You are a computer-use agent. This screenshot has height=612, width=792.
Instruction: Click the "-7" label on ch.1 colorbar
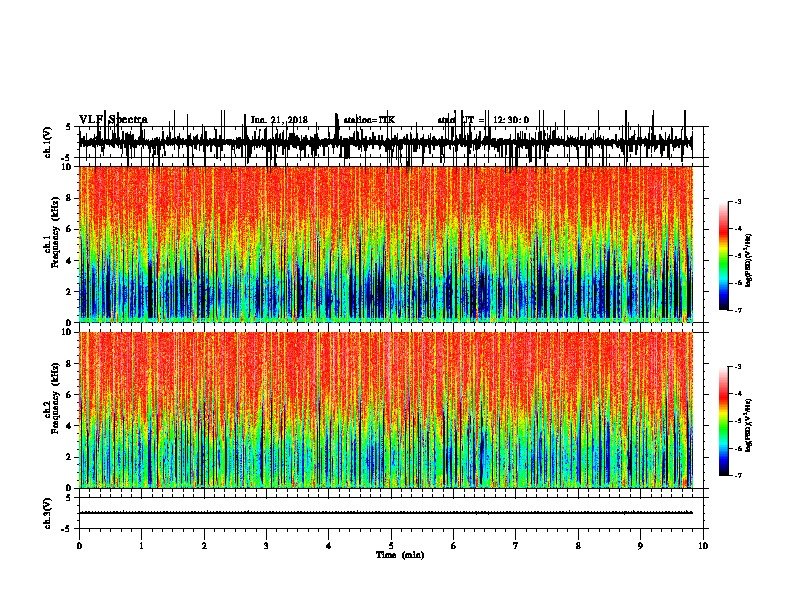point(738,310)
